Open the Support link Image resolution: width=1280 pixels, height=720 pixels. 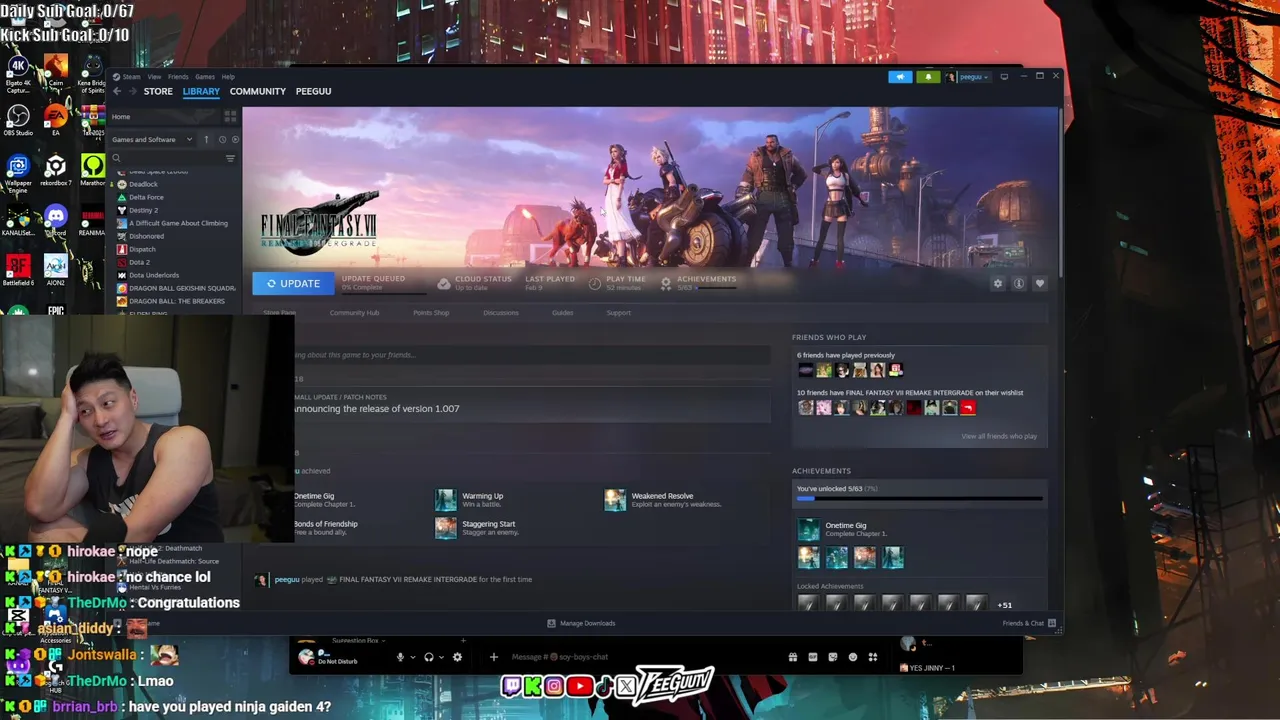(618, 313)
